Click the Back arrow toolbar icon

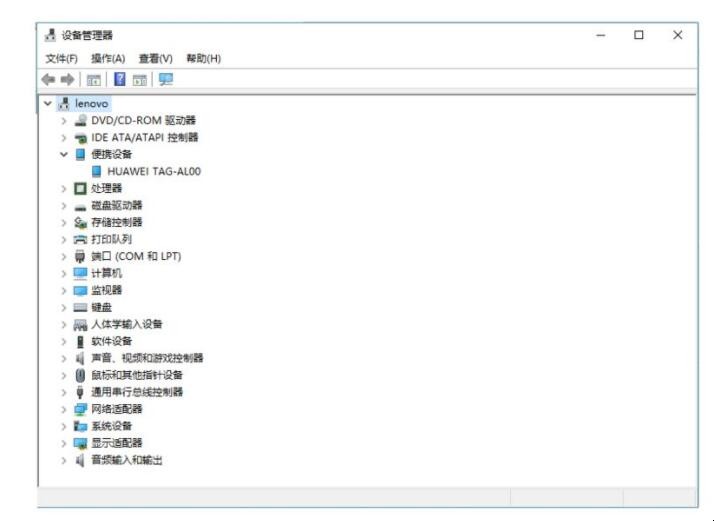[48, 80]
